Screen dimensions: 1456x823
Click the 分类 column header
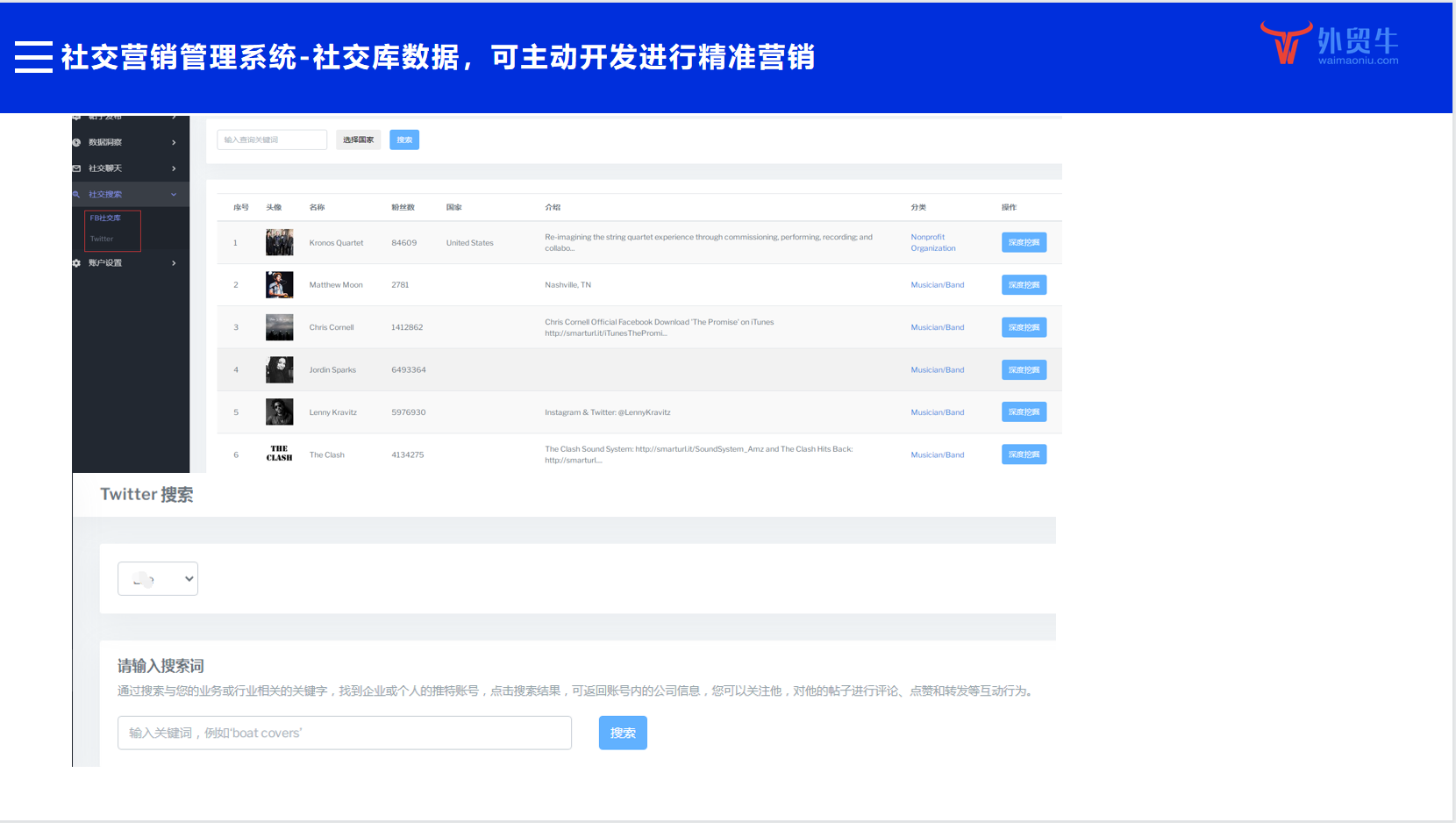pyautogui.click(x=918, y=208)
